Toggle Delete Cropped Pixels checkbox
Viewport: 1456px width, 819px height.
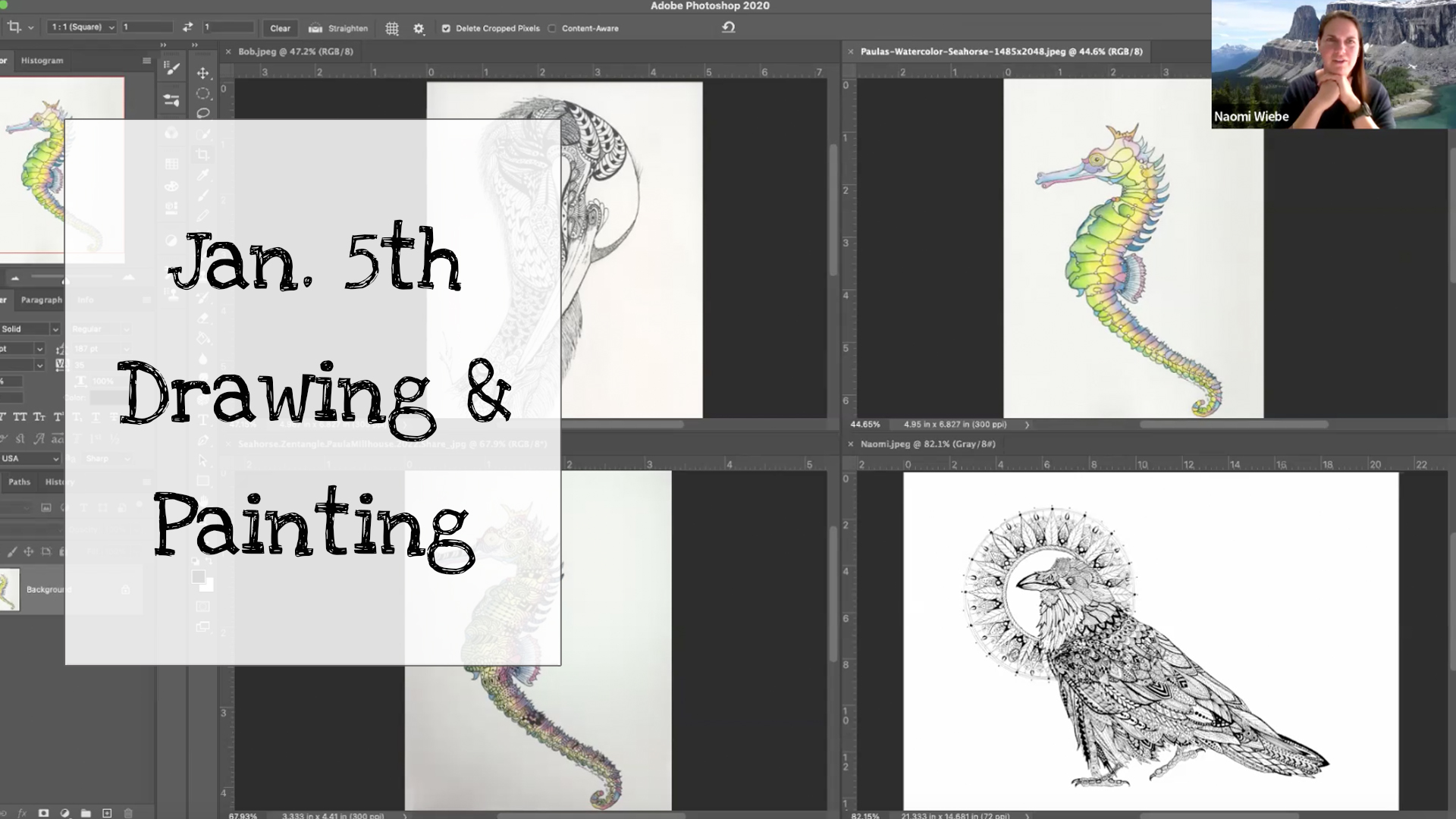(x=446, y=28)
